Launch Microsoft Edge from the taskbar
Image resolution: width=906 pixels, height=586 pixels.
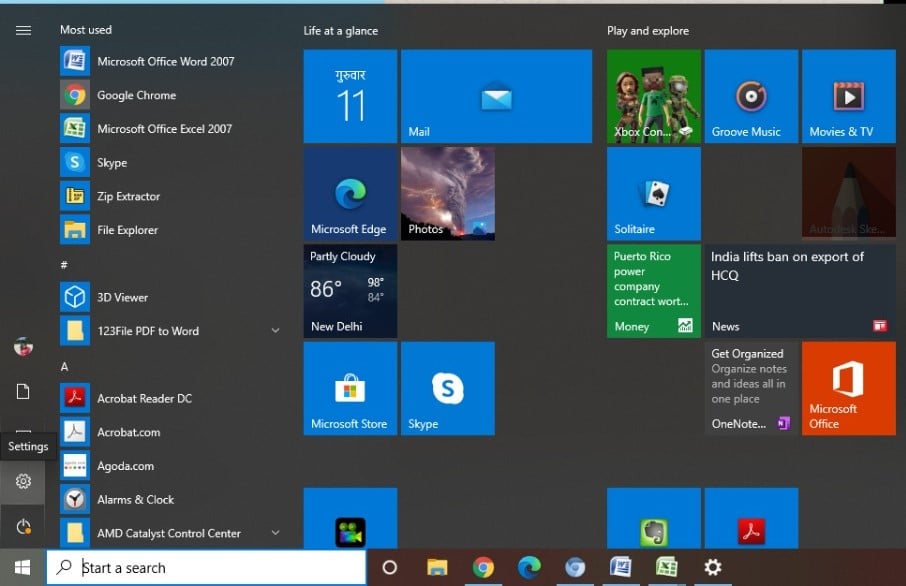pos(529,567)
